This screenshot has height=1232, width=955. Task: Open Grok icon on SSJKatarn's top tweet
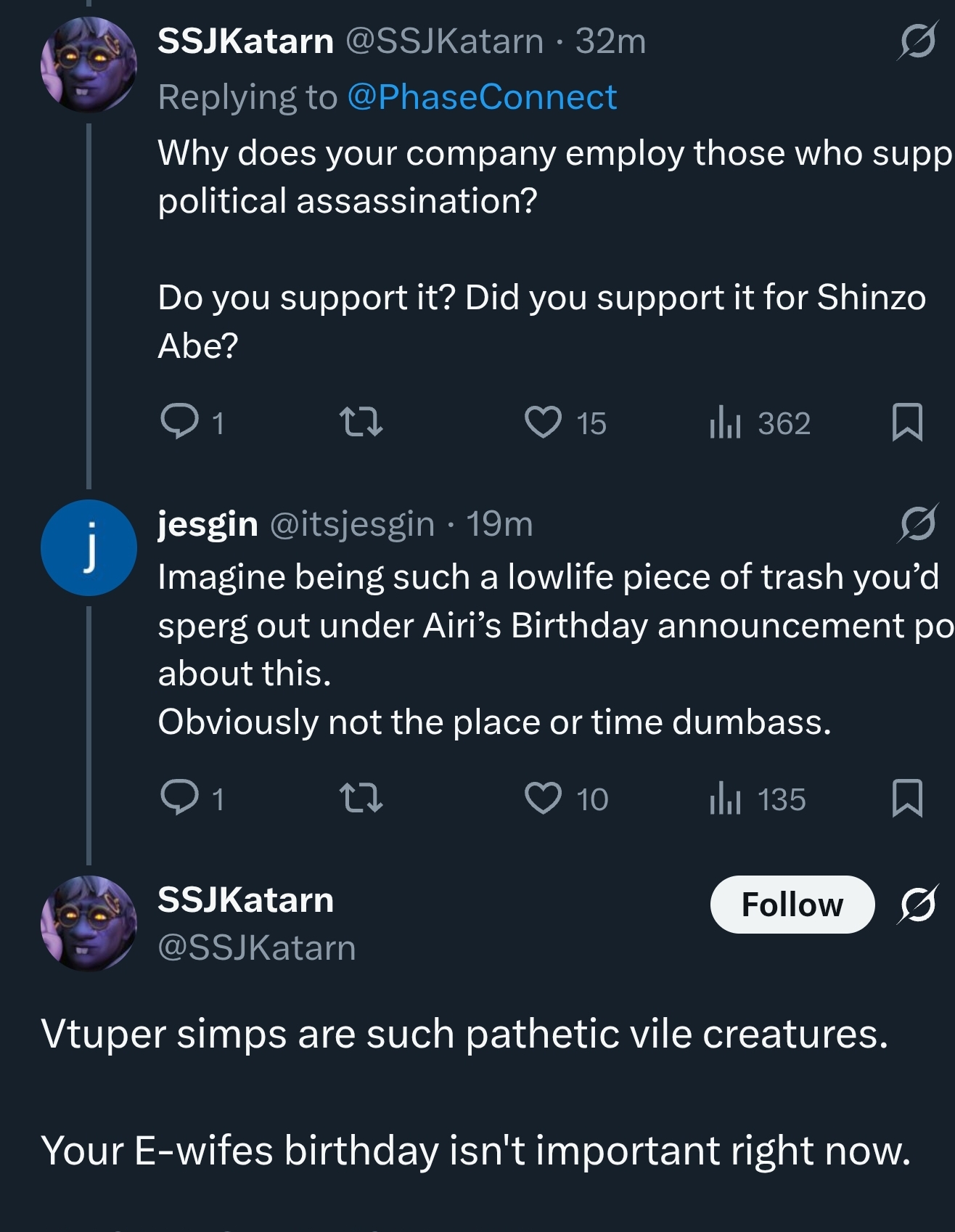coord(917,41)
